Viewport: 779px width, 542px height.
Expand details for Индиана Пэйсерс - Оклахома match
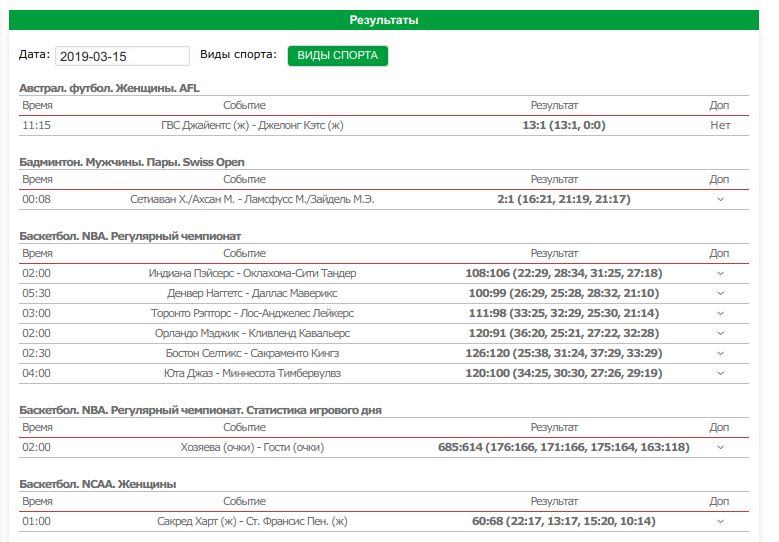(x=720, y=273)
